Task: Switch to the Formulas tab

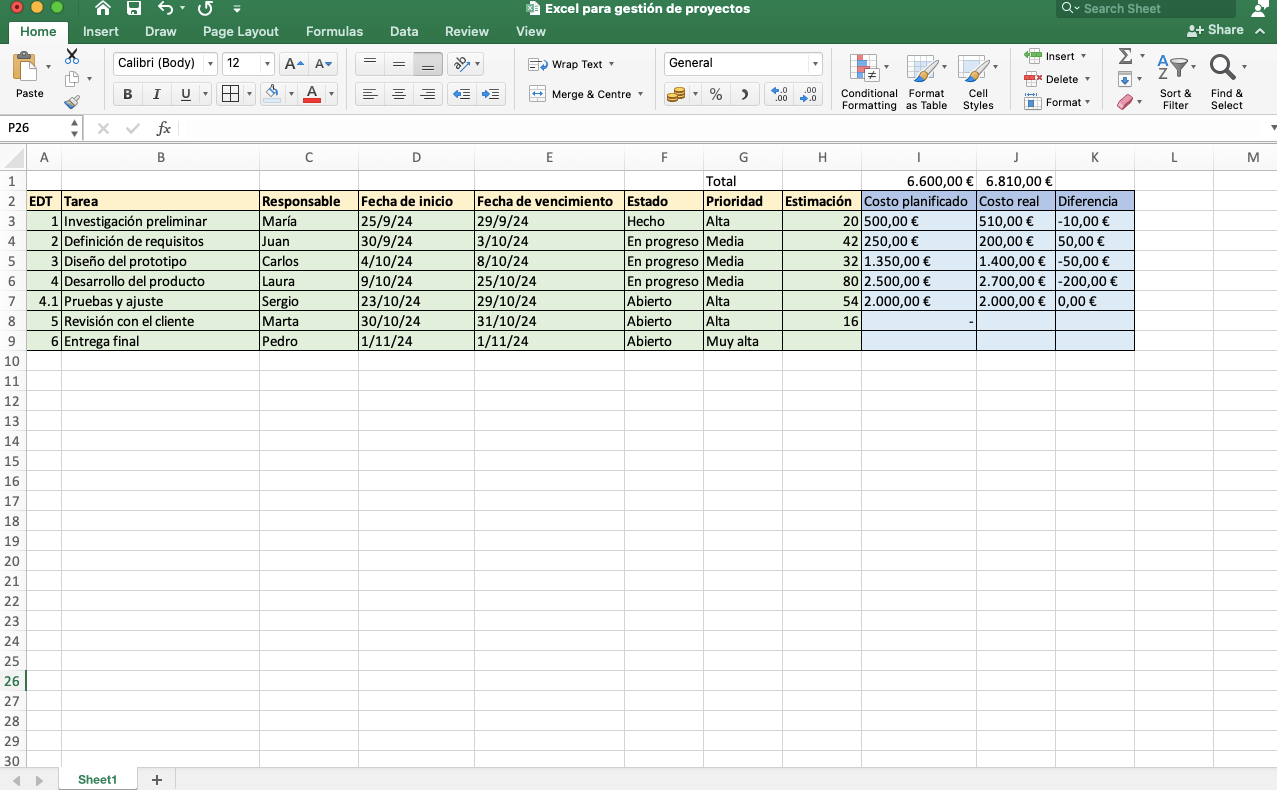Action: (x=334, y=31)
